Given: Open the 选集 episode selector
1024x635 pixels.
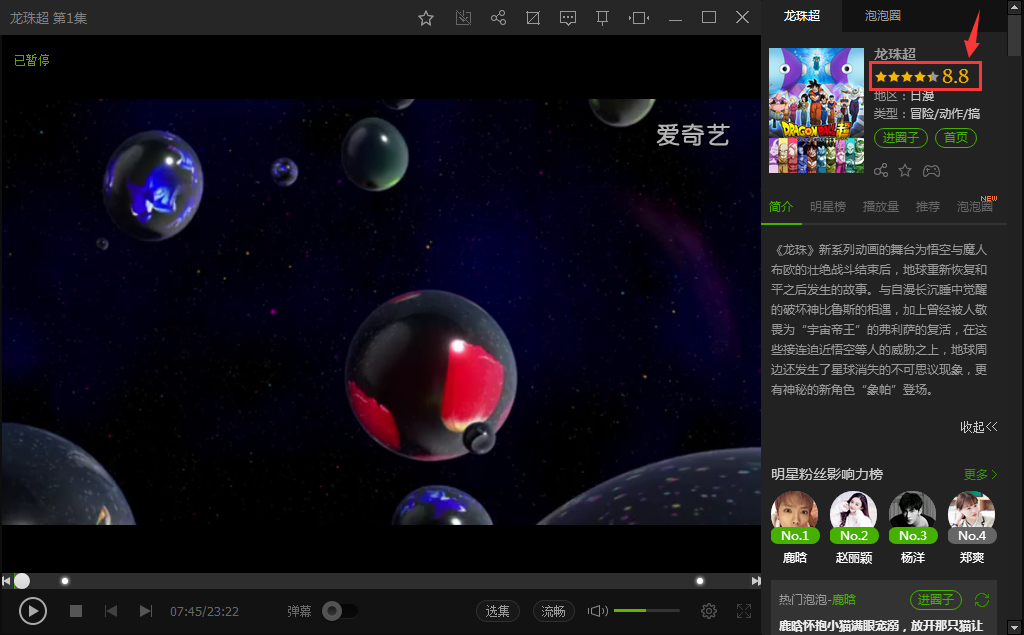Looking at the screenshot, I should point(498,611).
